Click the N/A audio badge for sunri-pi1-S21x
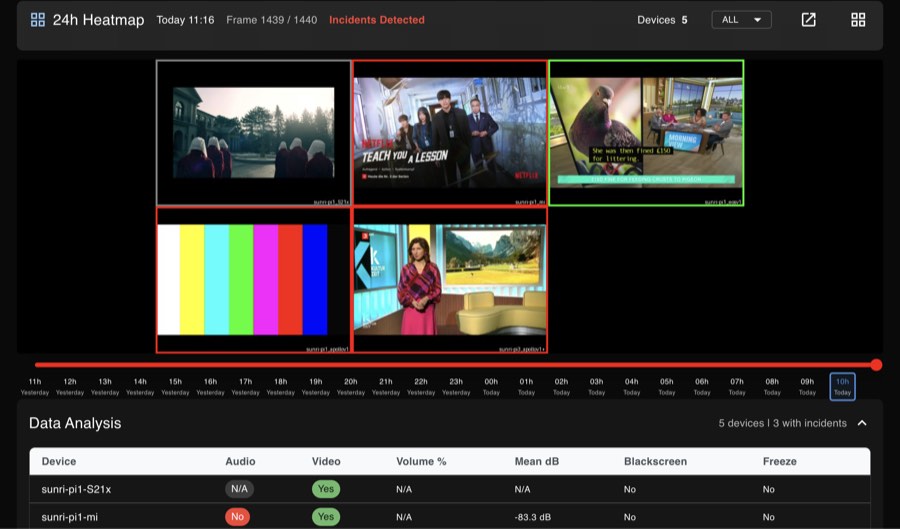Image resolution: width=900 pixels, height=529 pixels. click(x=239, y=489)
